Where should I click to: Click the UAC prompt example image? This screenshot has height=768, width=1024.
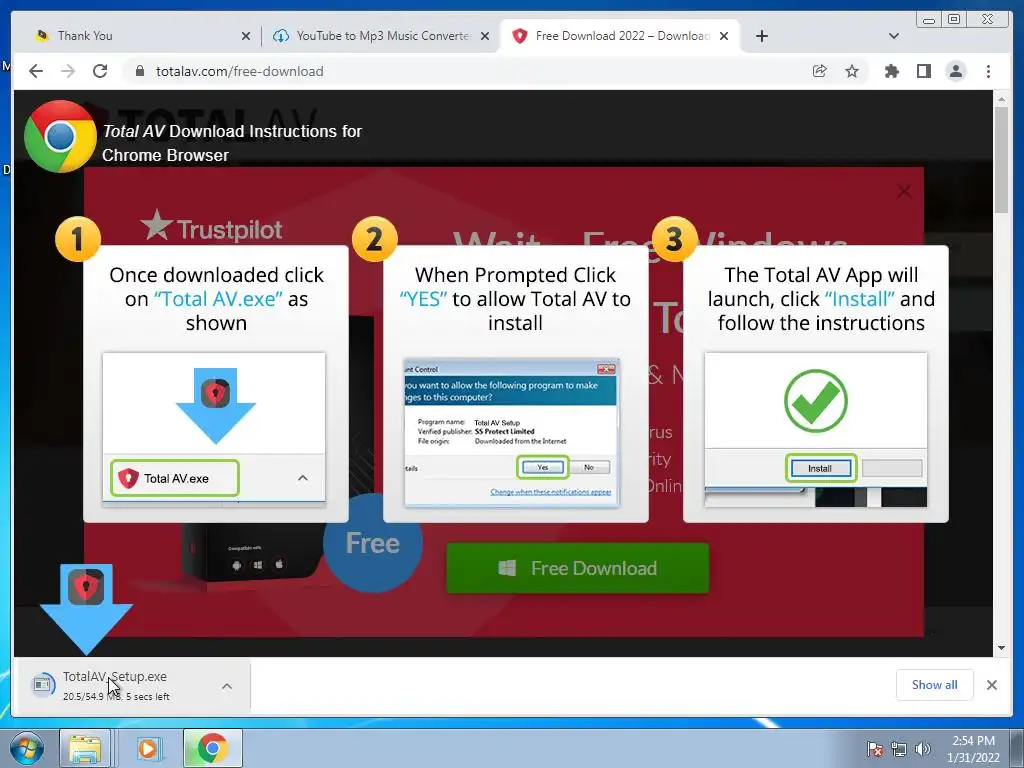pyautogui.click(x=511, y=432)
